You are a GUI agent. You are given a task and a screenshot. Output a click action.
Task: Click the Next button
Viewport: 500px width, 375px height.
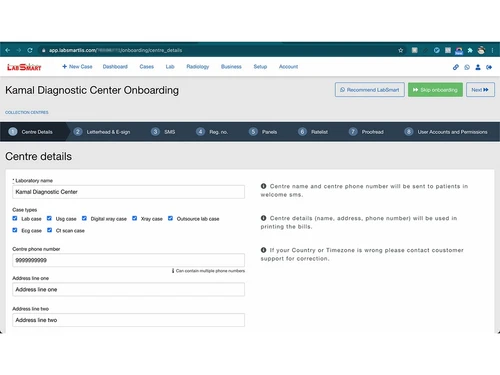coord(480,90)
